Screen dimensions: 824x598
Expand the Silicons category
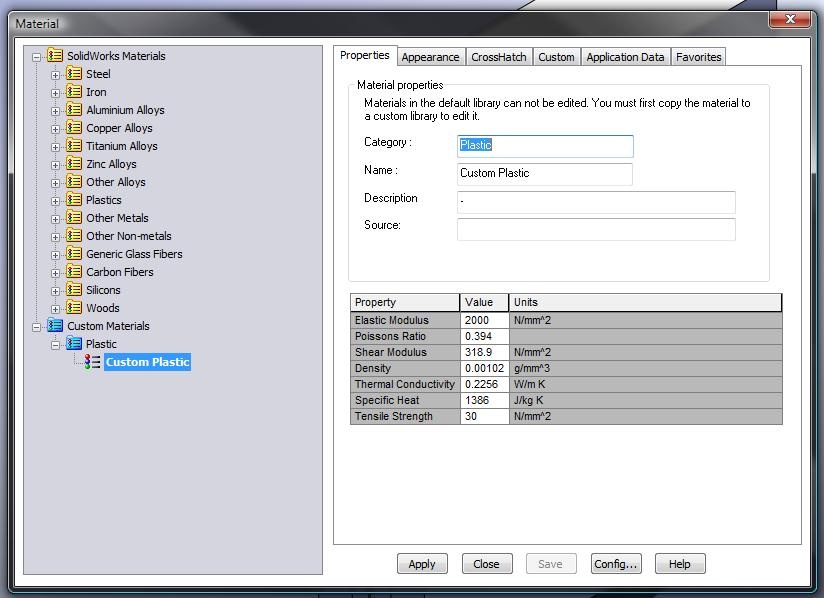pyautogui.click(x=55, y=291)
